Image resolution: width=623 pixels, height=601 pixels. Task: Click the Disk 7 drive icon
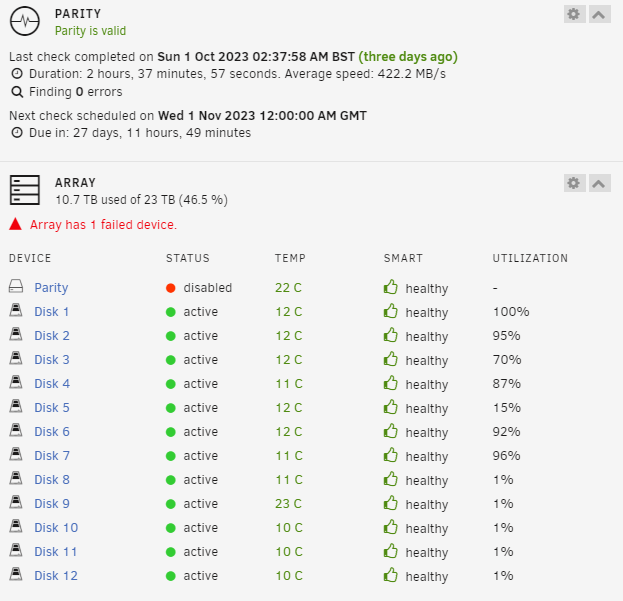(16, 454)
